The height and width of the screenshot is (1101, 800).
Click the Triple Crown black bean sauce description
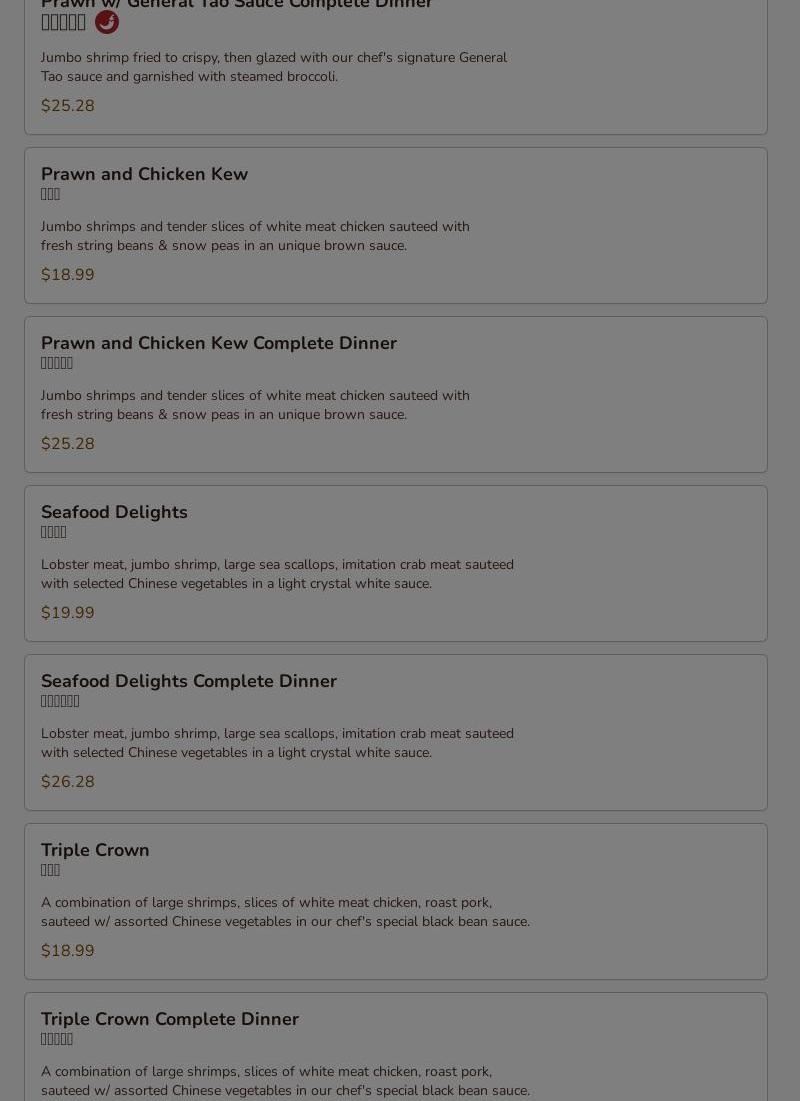(x=285, y=912)
